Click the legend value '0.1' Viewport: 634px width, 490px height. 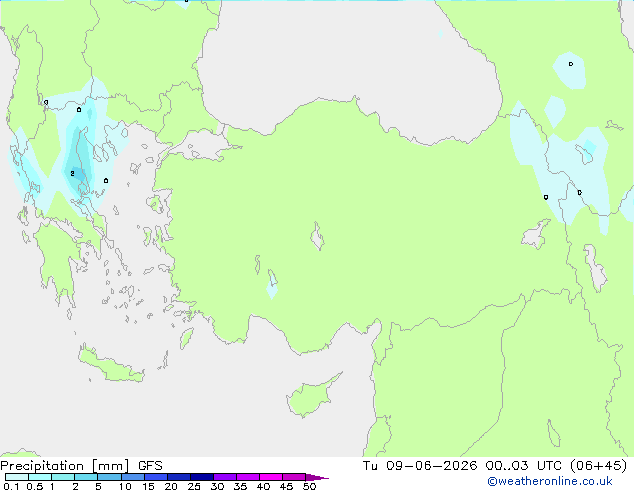pyautogui.click(x=11, y=486)
